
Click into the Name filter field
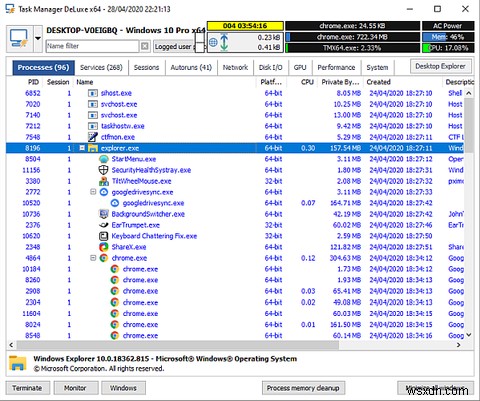(x=92, y=46)
